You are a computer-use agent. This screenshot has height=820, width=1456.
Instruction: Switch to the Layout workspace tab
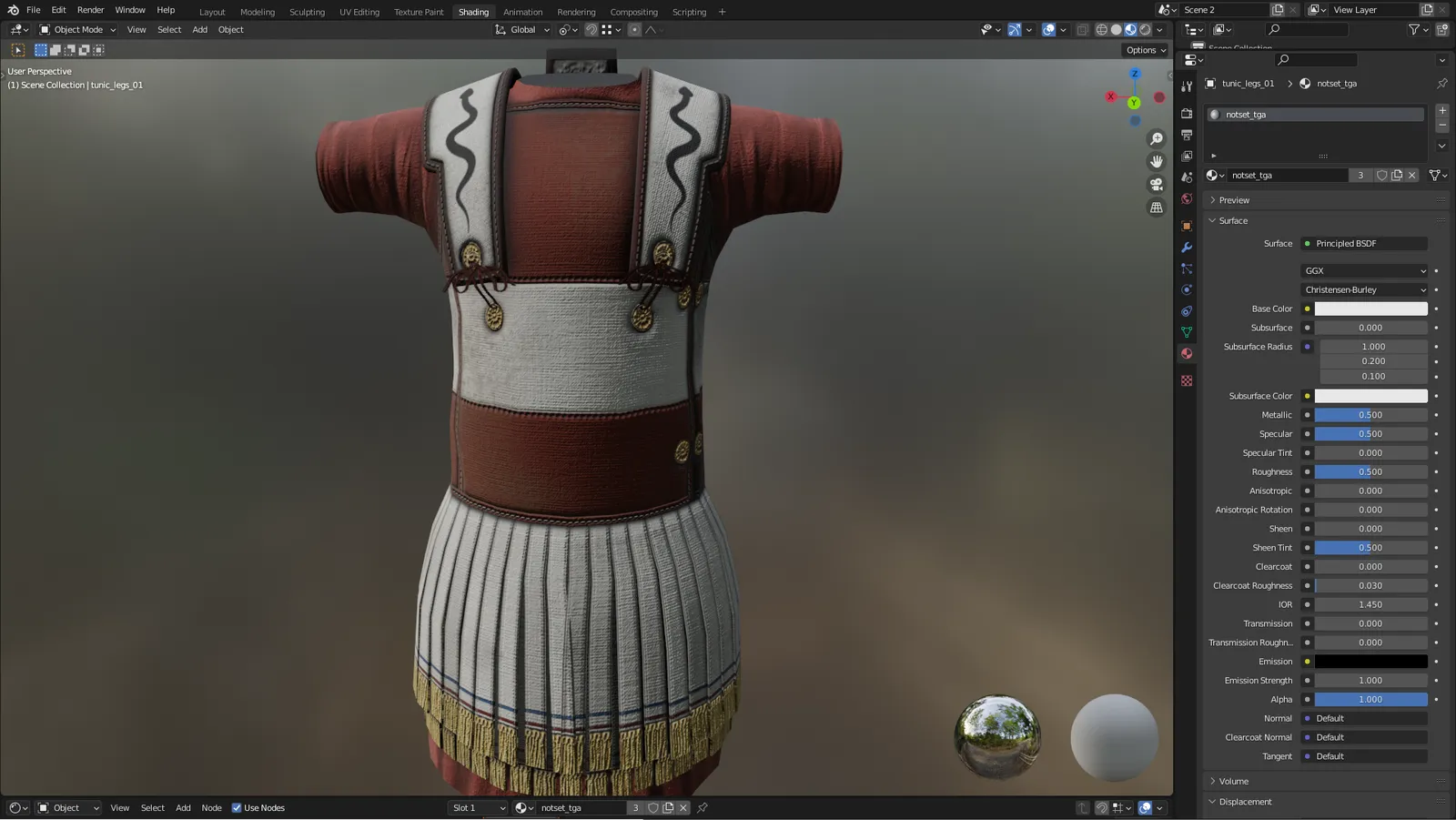click(212, 12)
